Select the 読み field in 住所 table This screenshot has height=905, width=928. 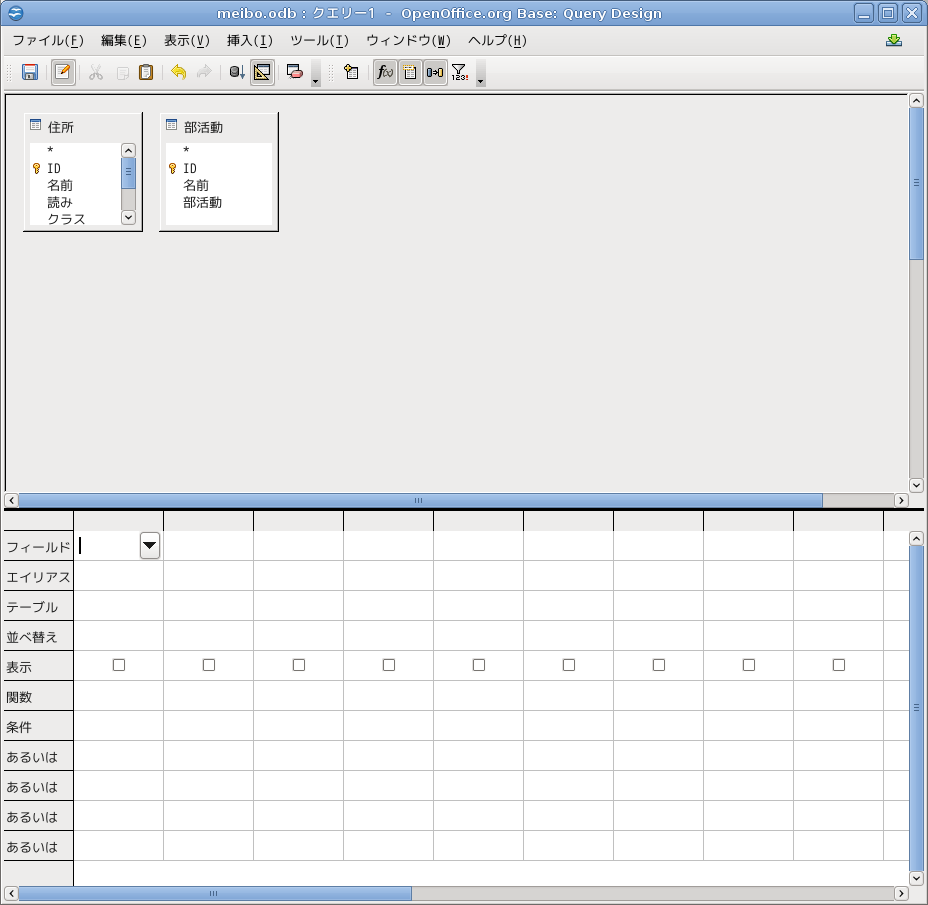[x=60, y=202]
